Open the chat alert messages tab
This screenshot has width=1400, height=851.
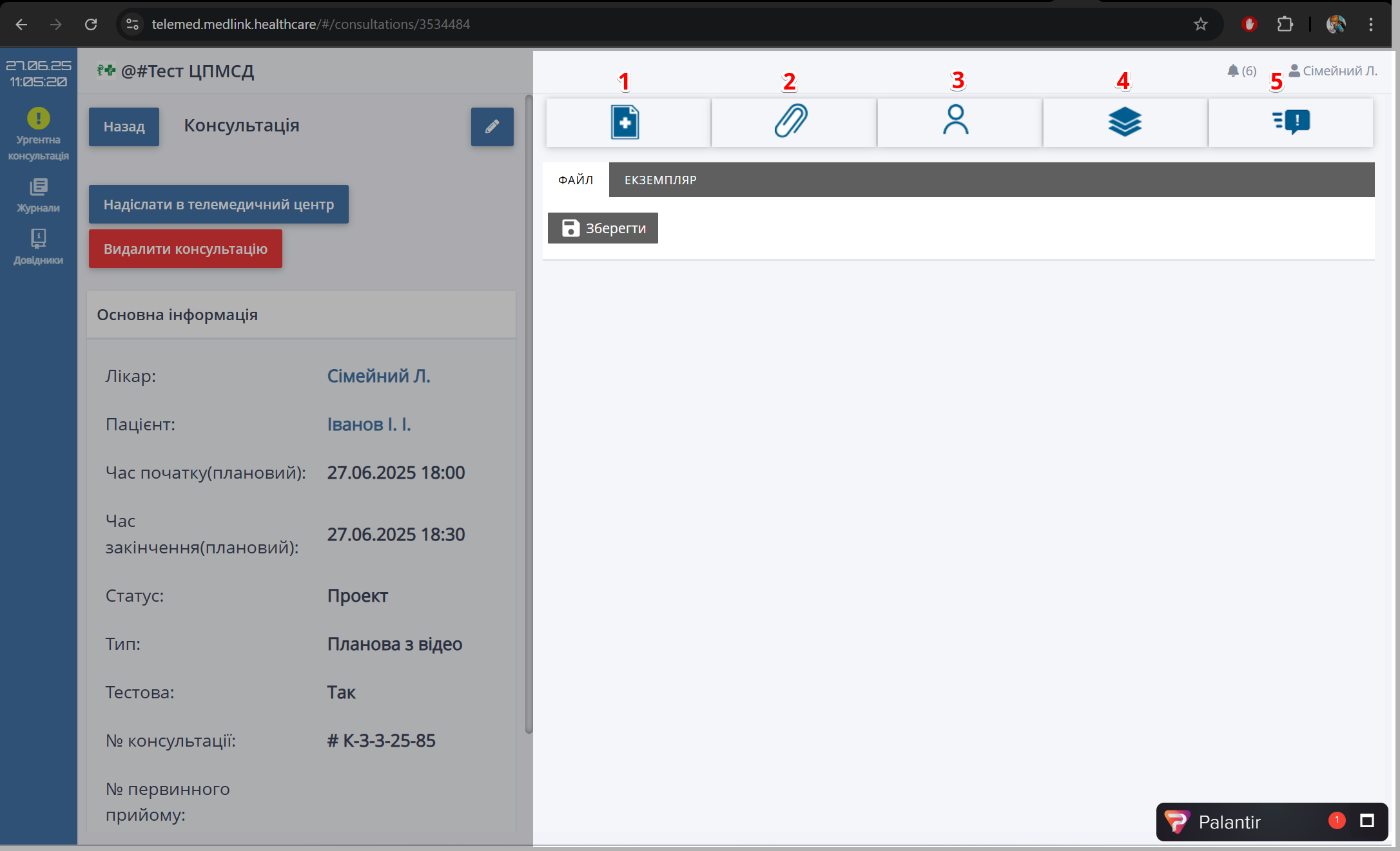click(x=1290, y=122)
